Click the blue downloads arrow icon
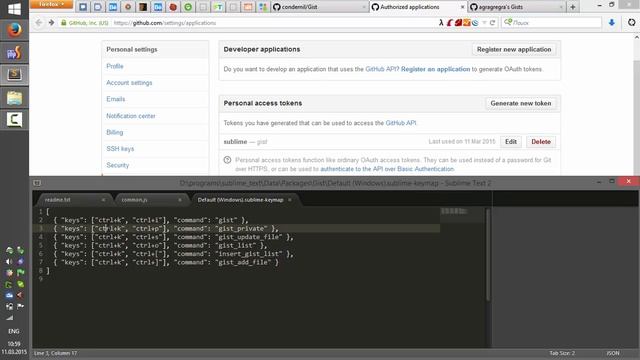The height and width of the screenshot is (360, 640). click(x=611, y=23)
